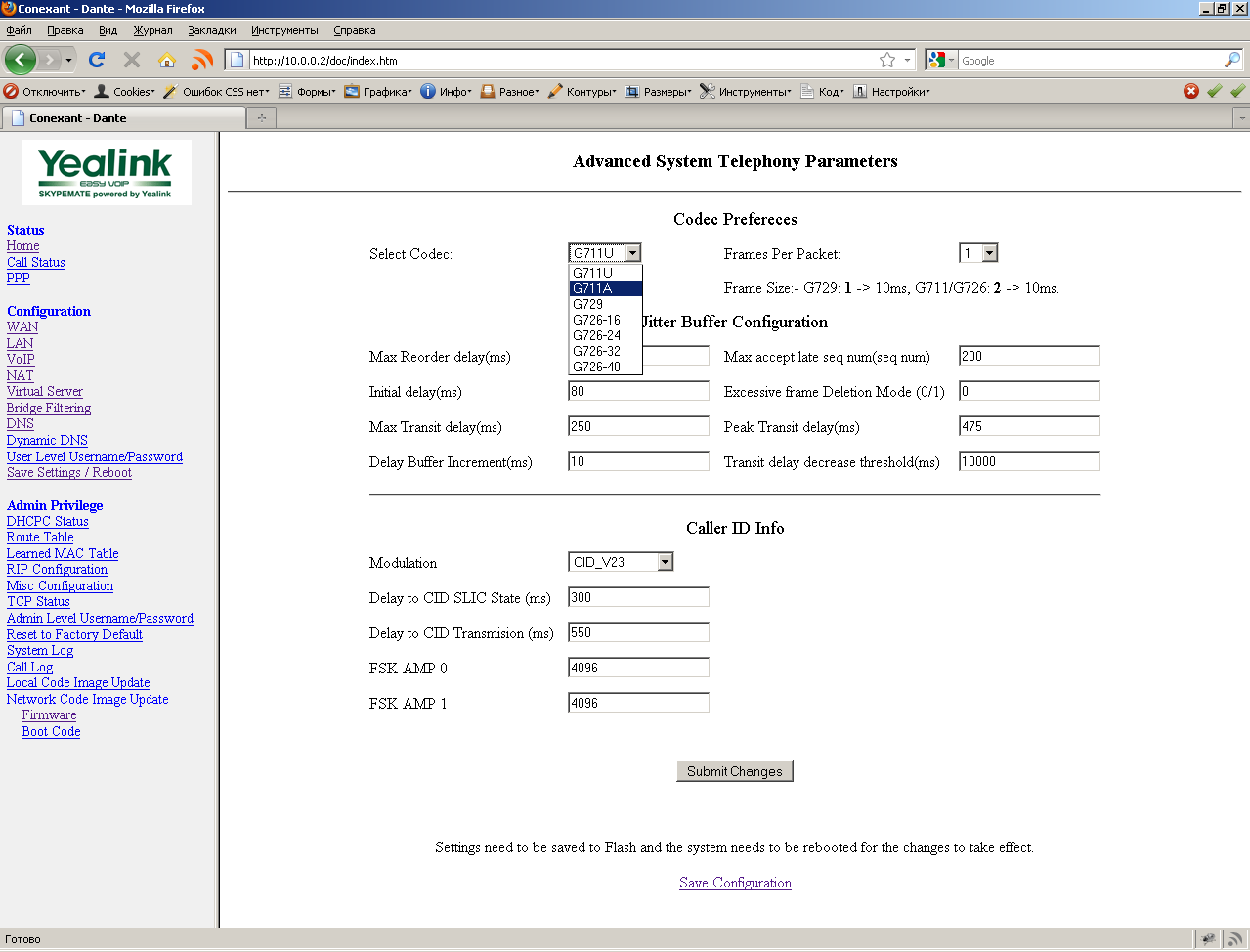Open the search engine chooser arrow
1250x952 pixels.
[x=951, y=61]
